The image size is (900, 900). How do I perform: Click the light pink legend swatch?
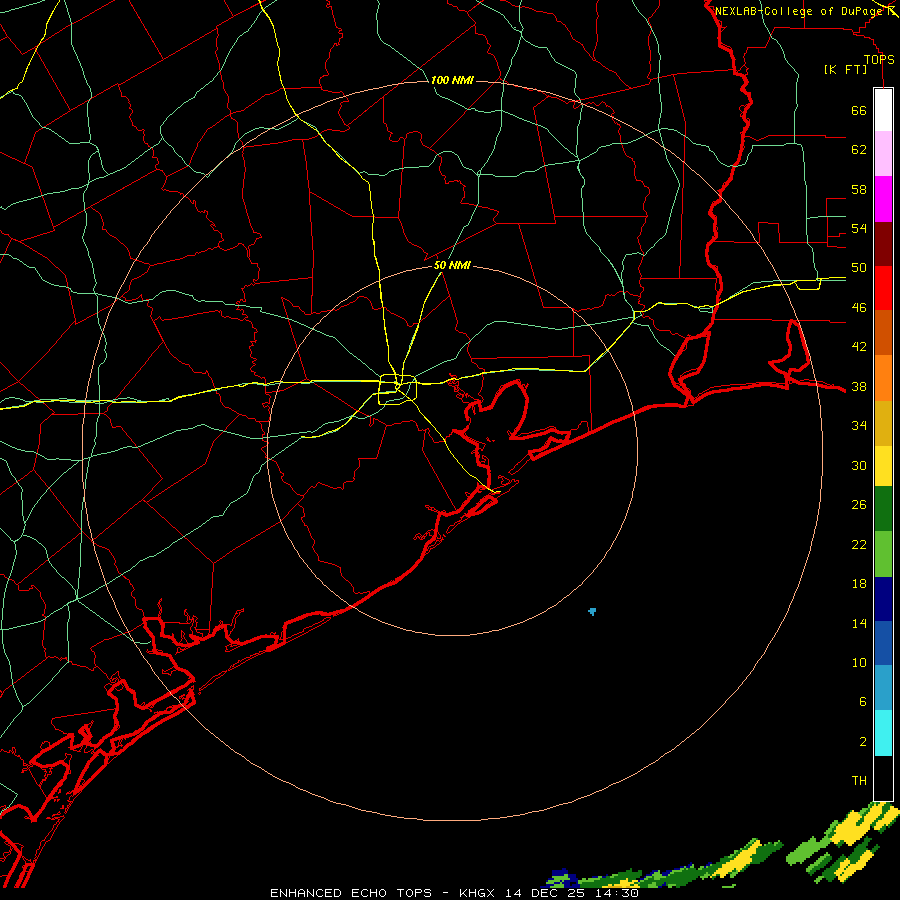tap(883, 153)
